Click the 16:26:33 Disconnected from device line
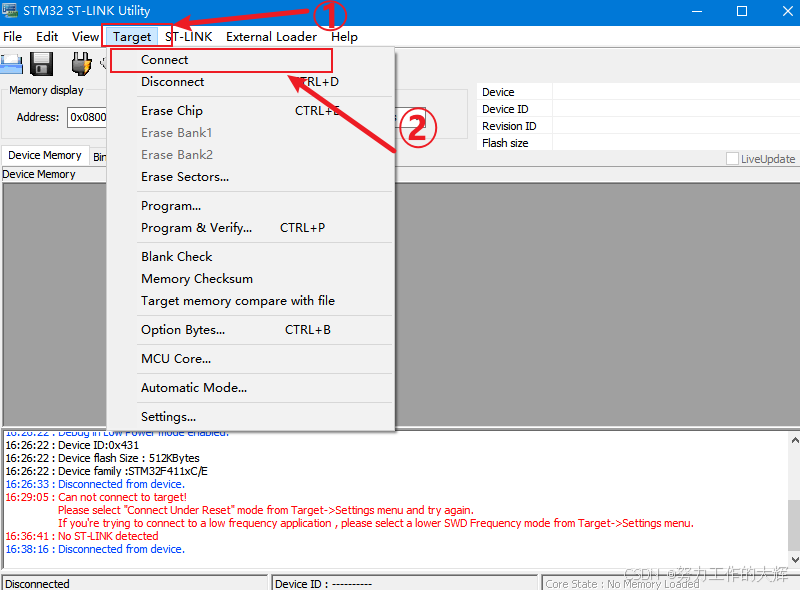The height and width of the screenshot is (590, 800). coord(95,484)
